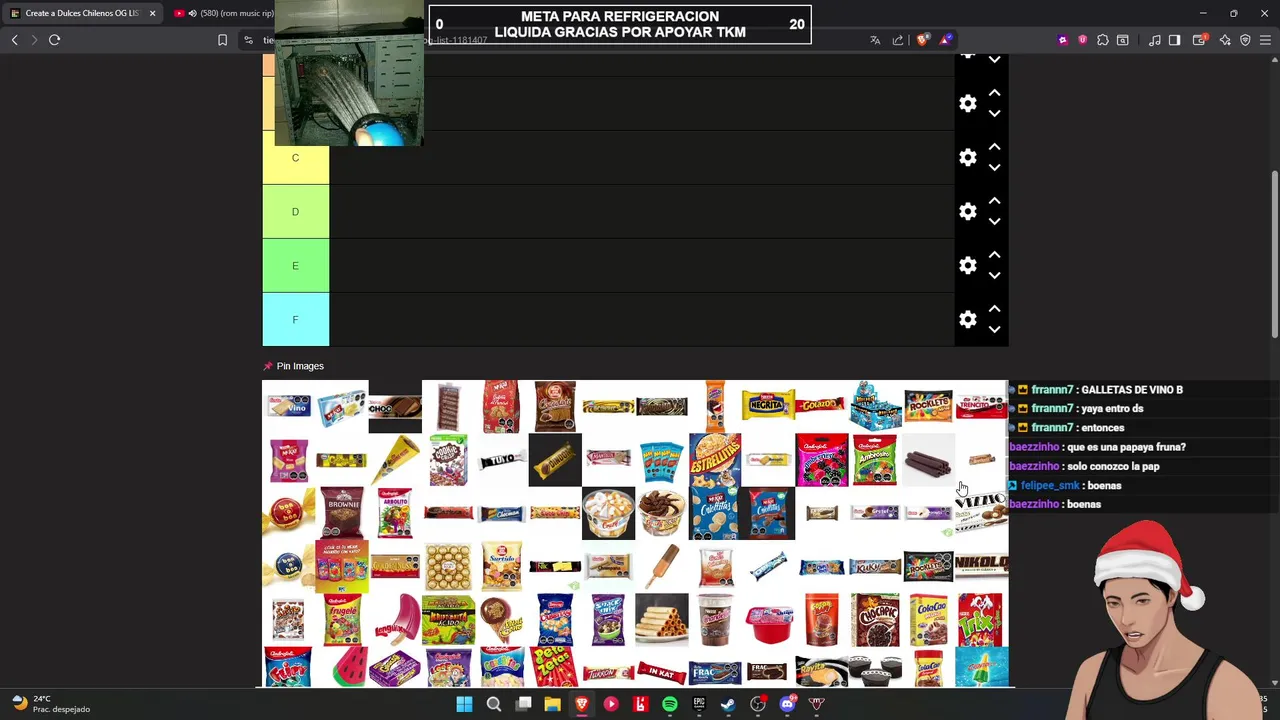The width and height of the screenshot is (1280, 720).
Task: Open Brave Shields lion icon
Action: [x=922, y=40]
